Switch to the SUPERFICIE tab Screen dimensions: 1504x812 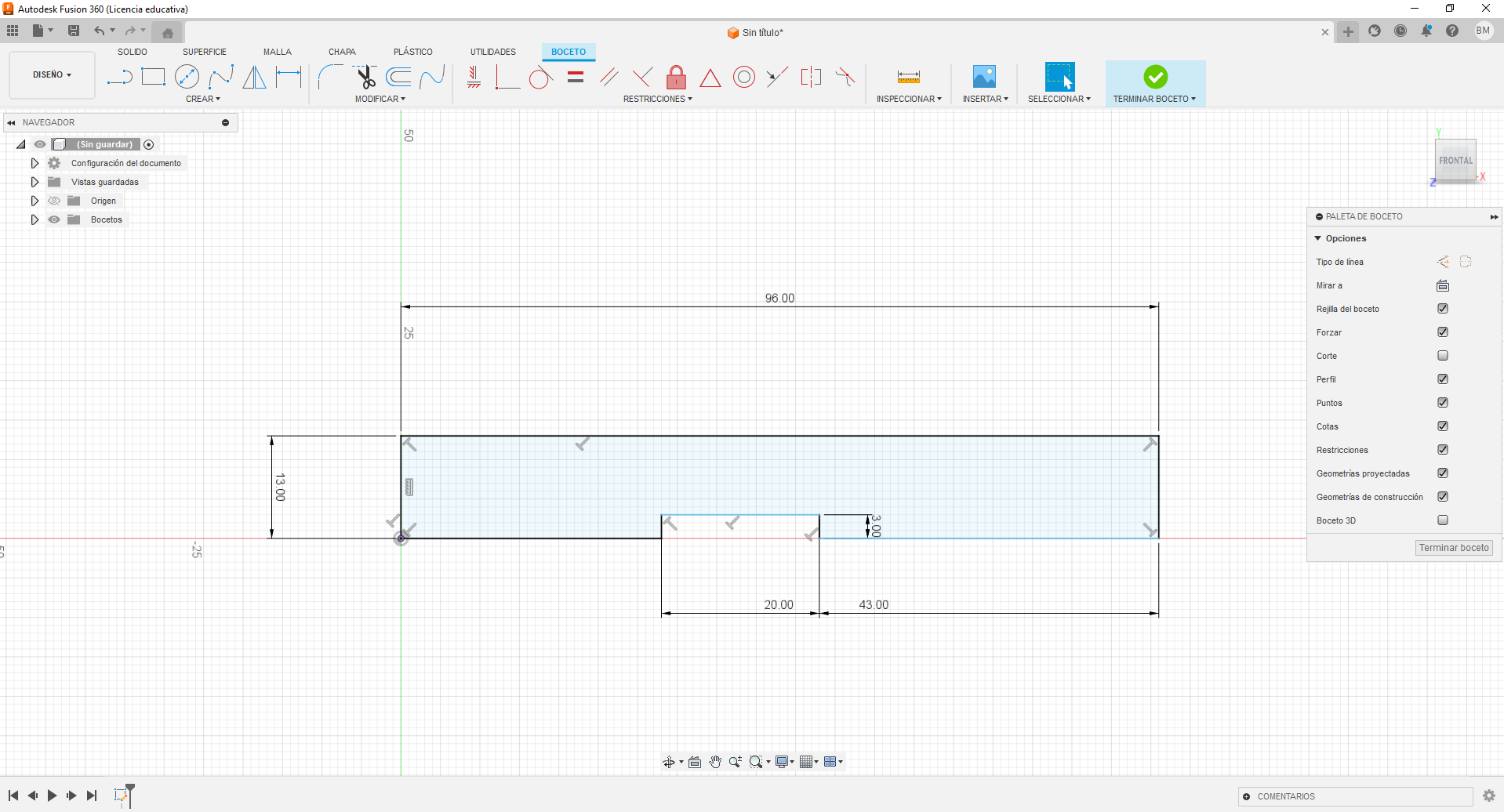coord(205,52)
